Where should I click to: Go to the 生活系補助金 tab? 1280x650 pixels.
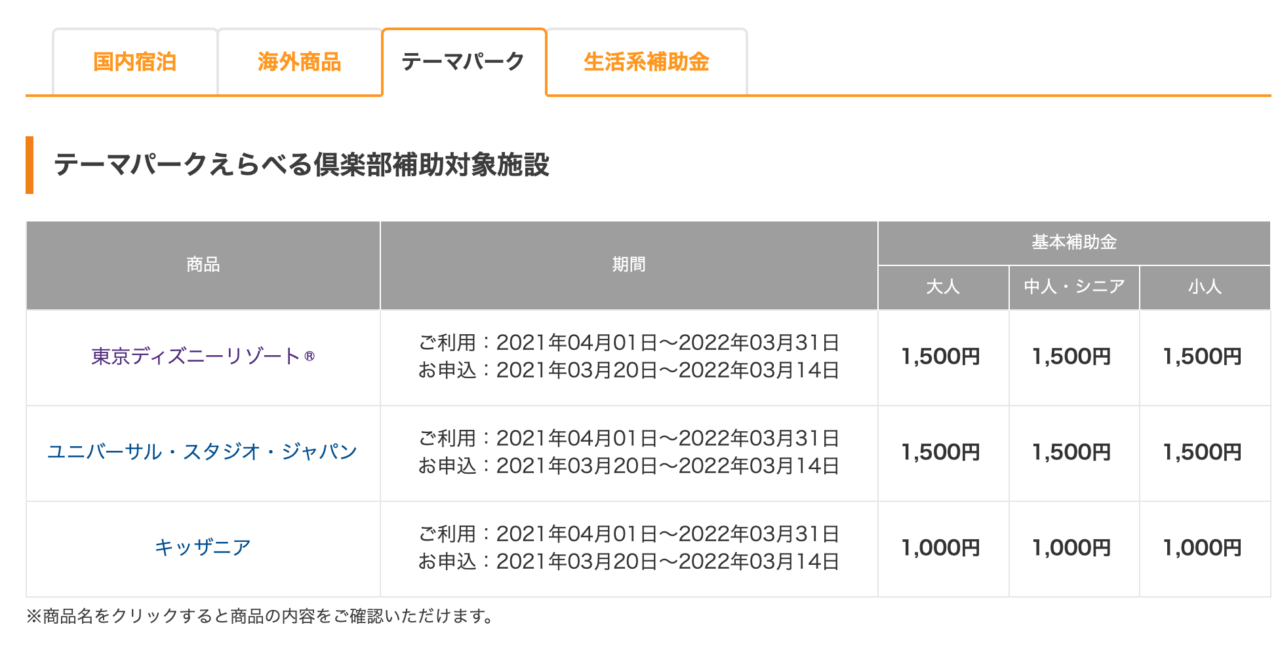[x=646, y=62]
